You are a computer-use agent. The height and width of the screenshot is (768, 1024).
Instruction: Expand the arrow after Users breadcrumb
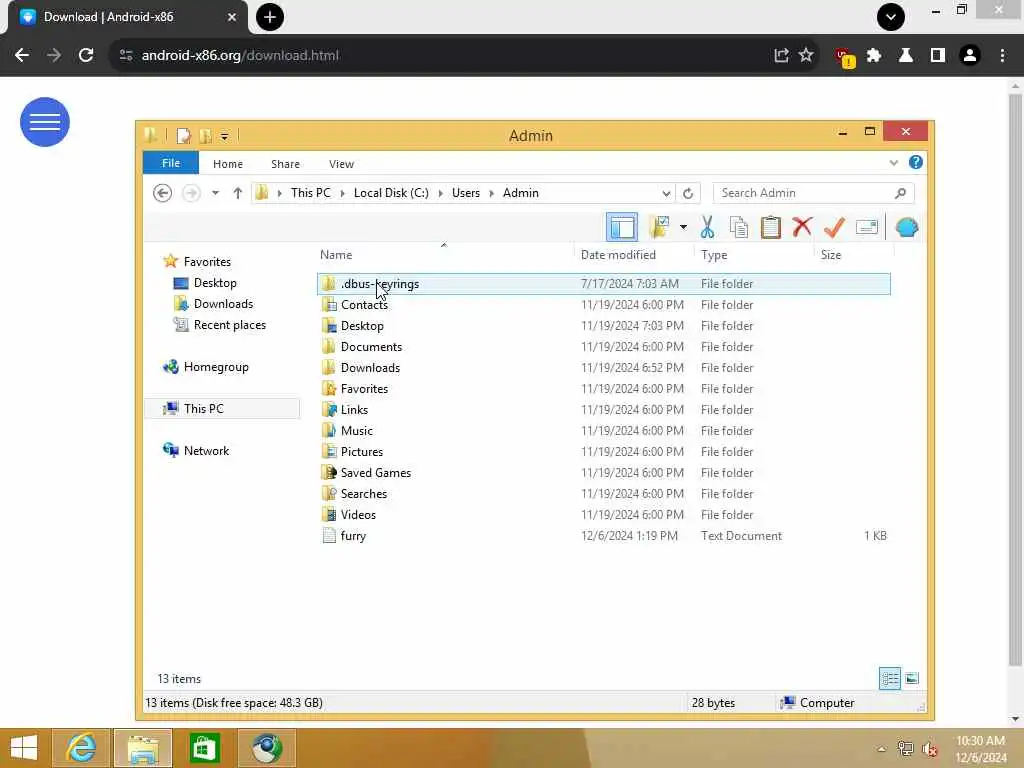[491, 193]
